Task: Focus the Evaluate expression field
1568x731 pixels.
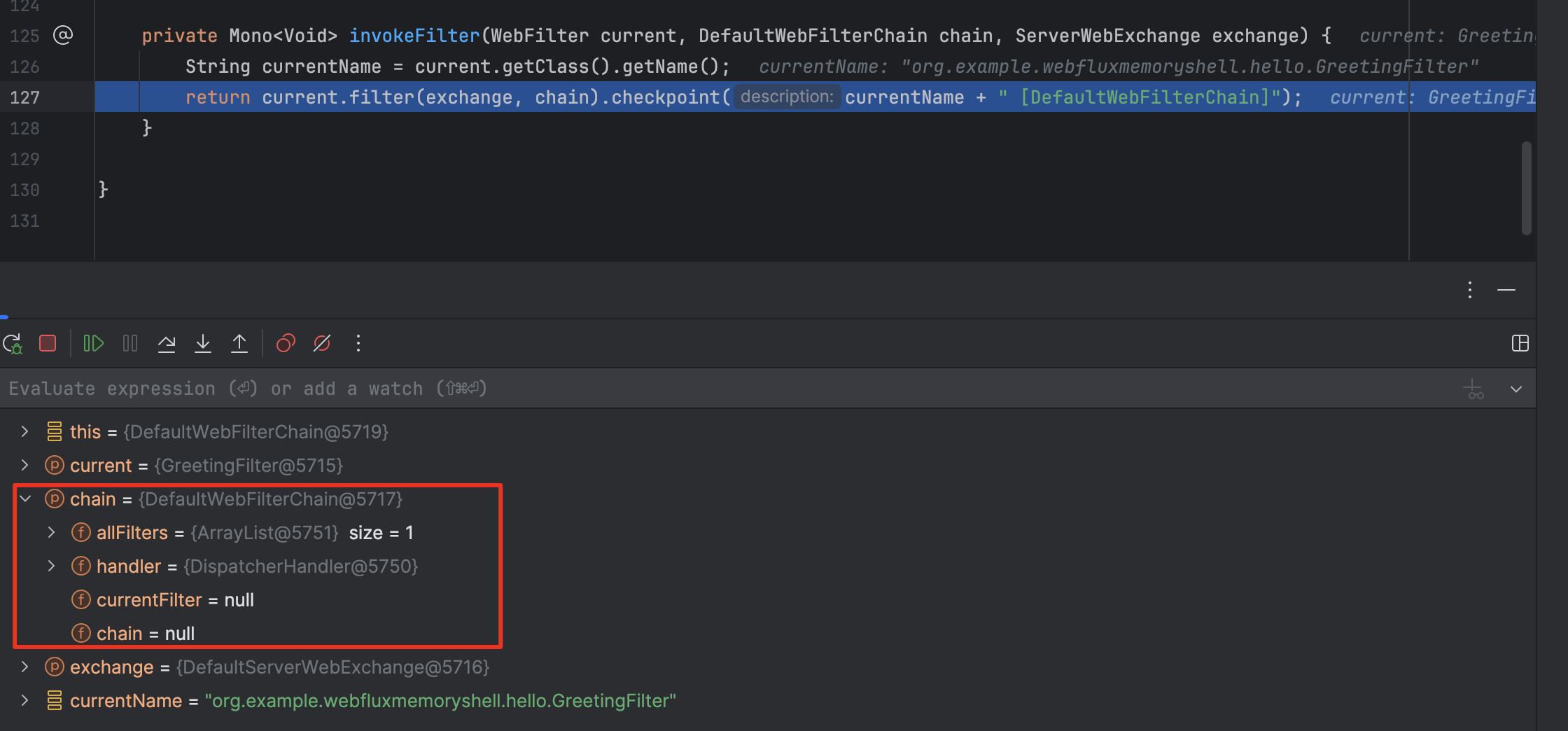Action: [728, 389]
